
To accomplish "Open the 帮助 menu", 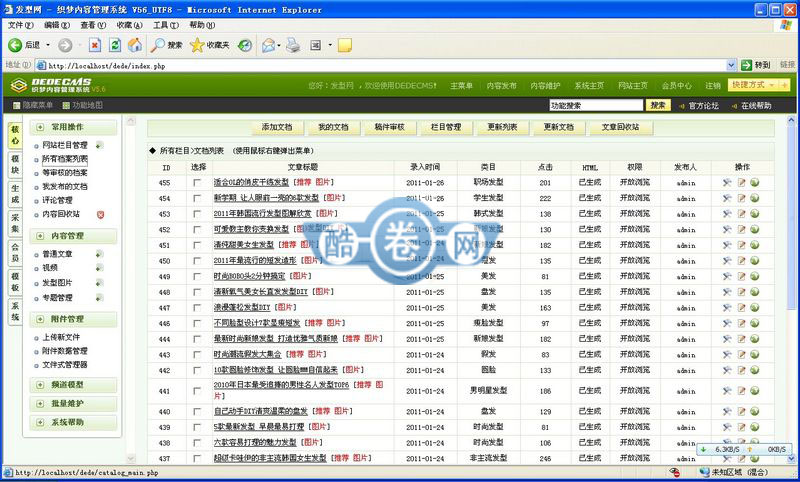I will pyautogui.click(x=202, y=25).
